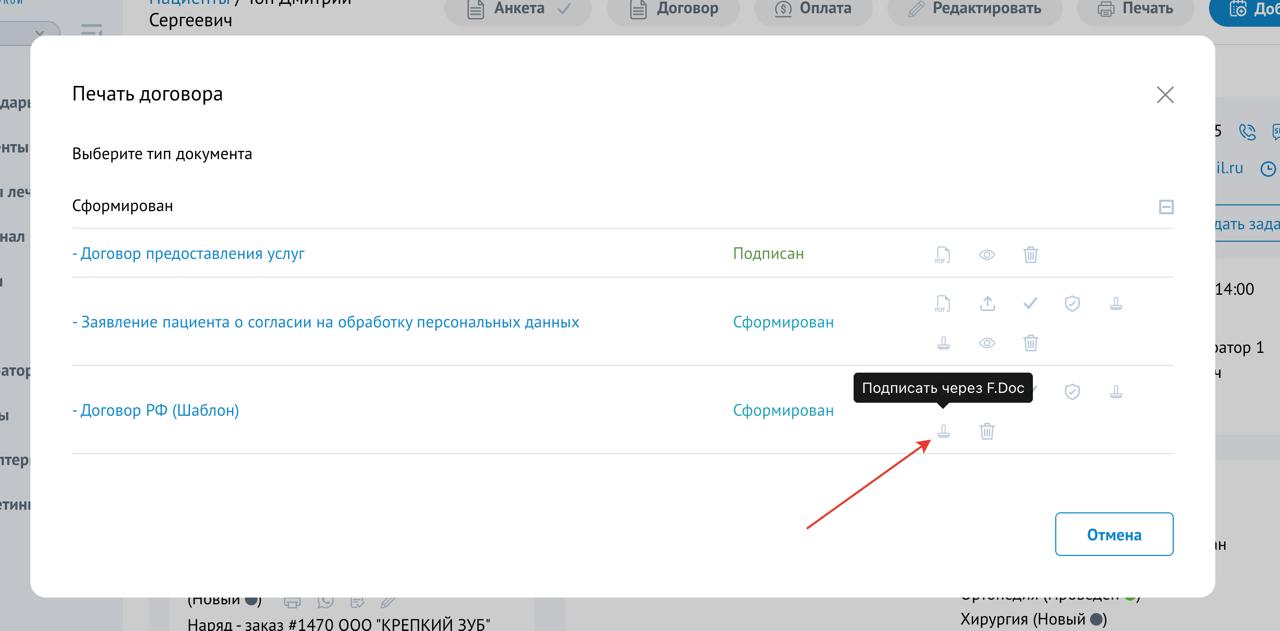Click Сформирован status in Заявление пациента row
Image resolution: width=1280 pixels, height=631 pixels.
click(x=783, y=322)
